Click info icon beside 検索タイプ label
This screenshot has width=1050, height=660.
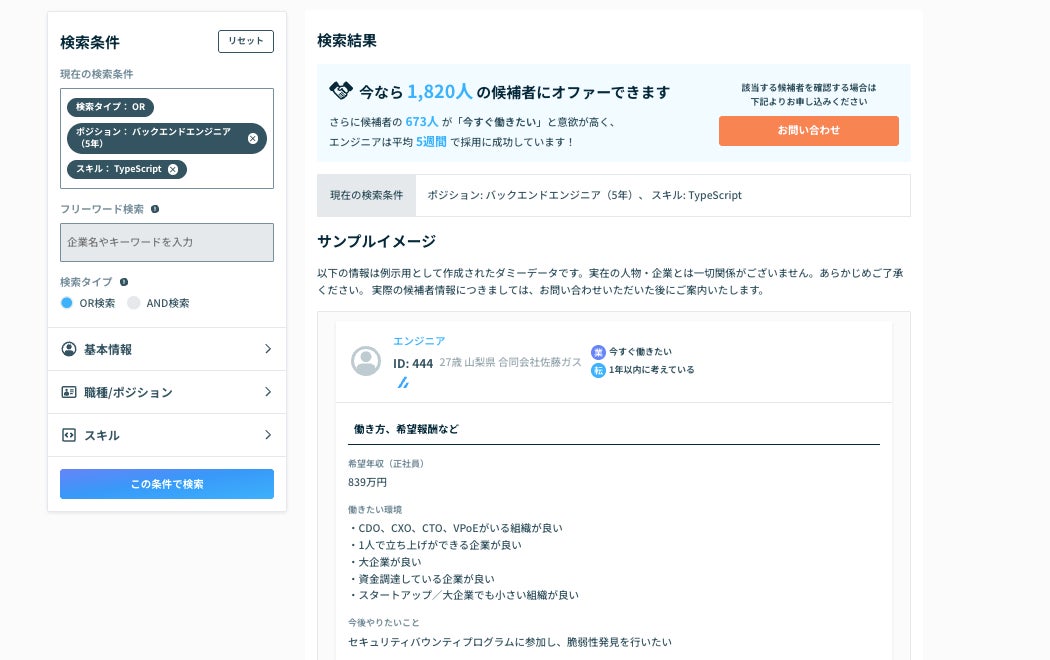tap(123, 282)
